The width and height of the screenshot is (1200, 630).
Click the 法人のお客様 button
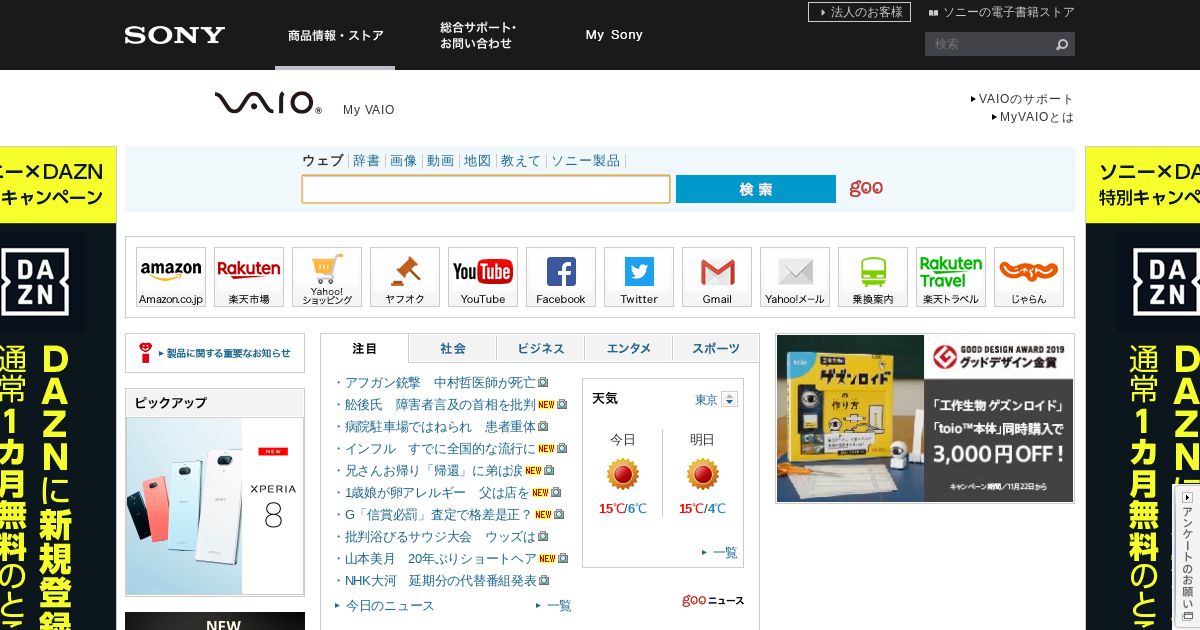coord(859,12)
